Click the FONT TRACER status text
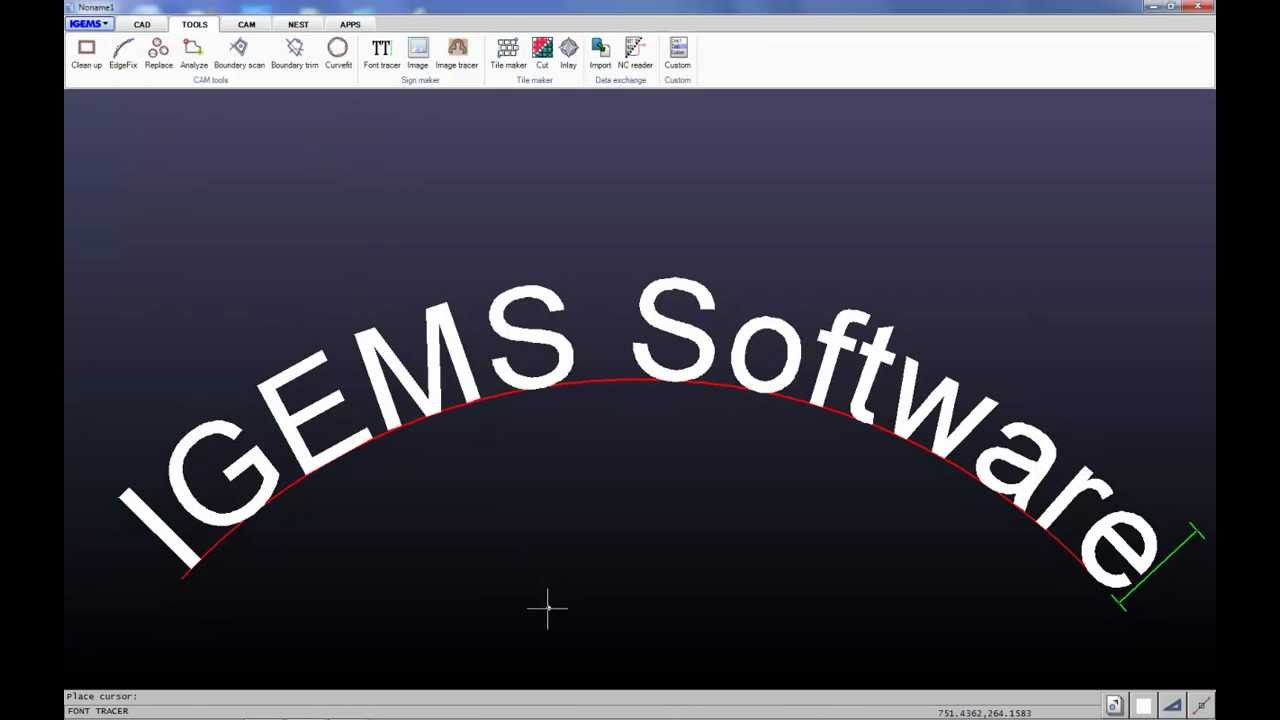 pos(98,711)
